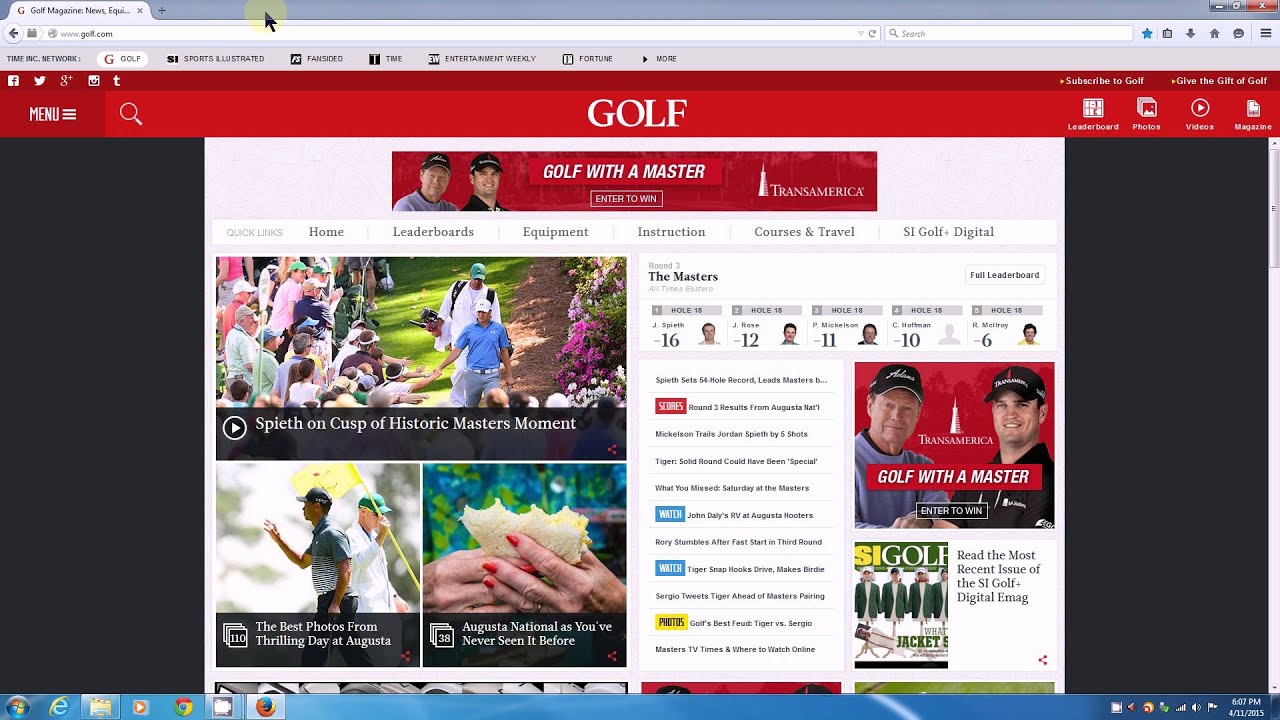Open the URL bar history dropdown arrow
This screenshot has width=1280, height=720.
pyautogui.click(x=860, y=33)
